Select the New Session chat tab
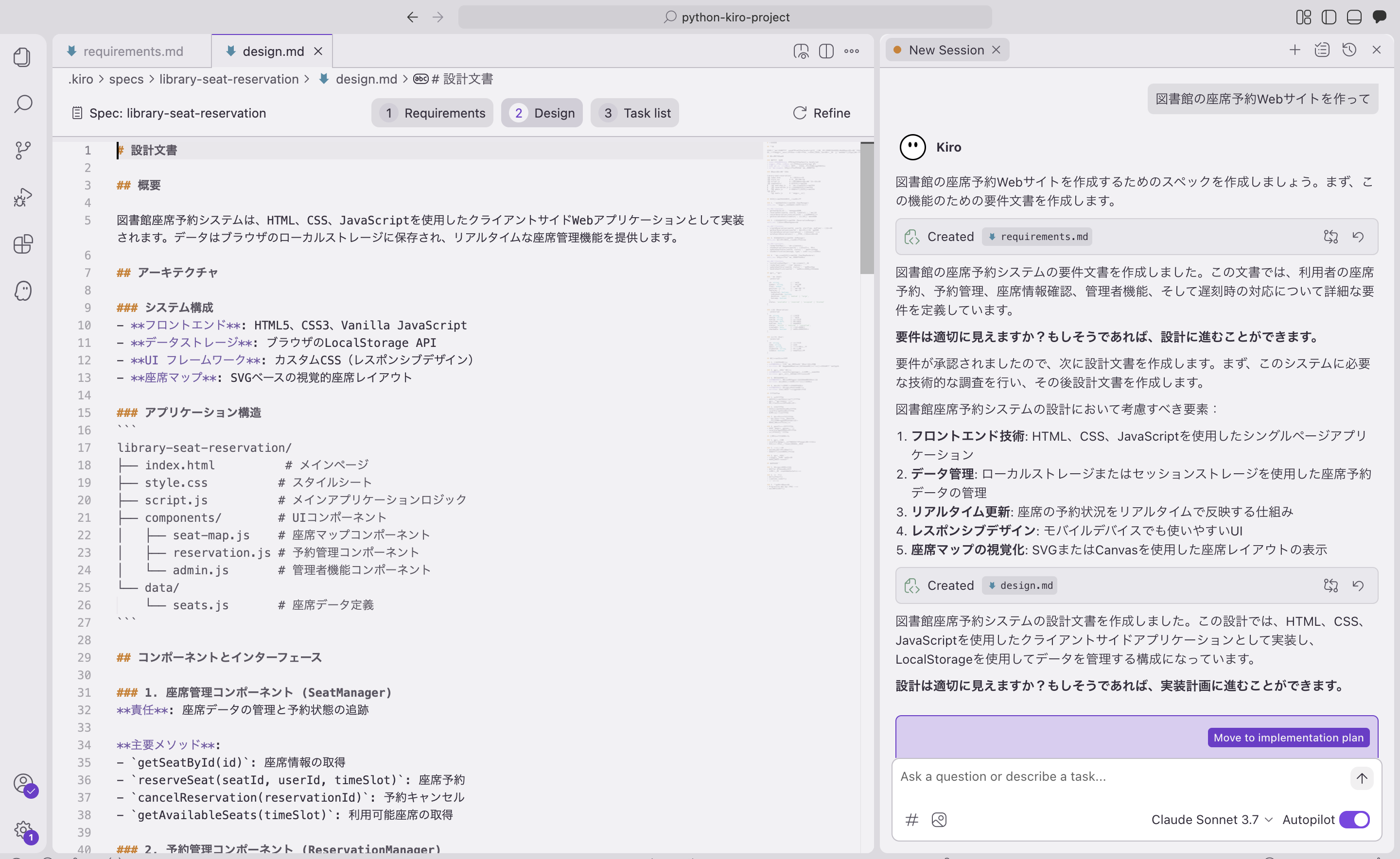This screenshot has height=859, width=1400. pyautogui.click(x=946, y=50)
